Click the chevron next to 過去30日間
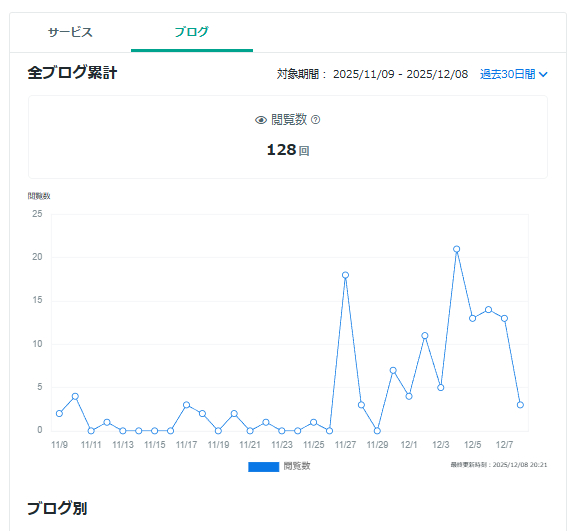Screen dimensions: 585x531 543,75
